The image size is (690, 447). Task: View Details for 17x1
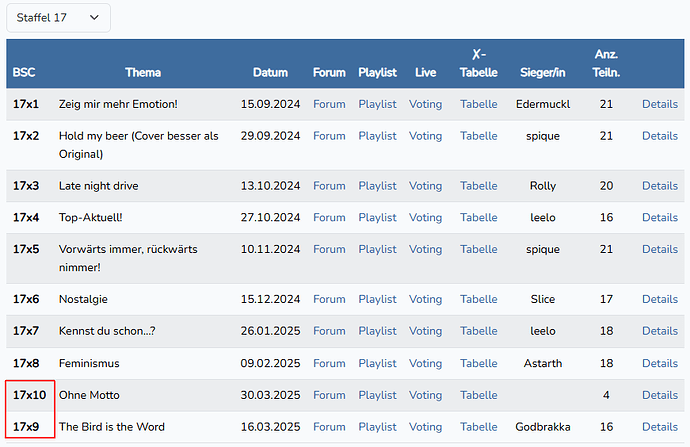(x=660, y=104)
